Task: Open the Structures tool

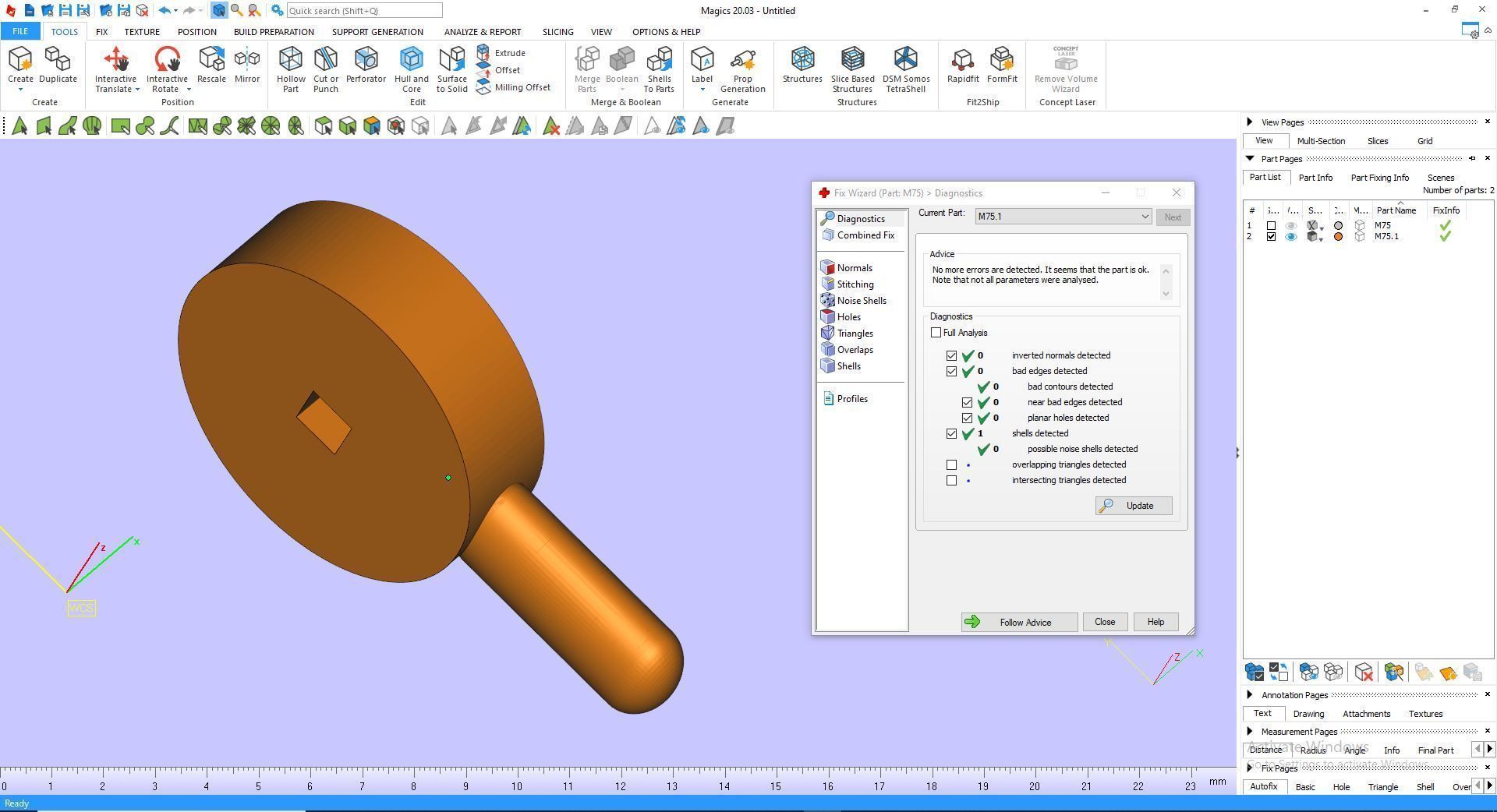Action: tap(802, 65)
